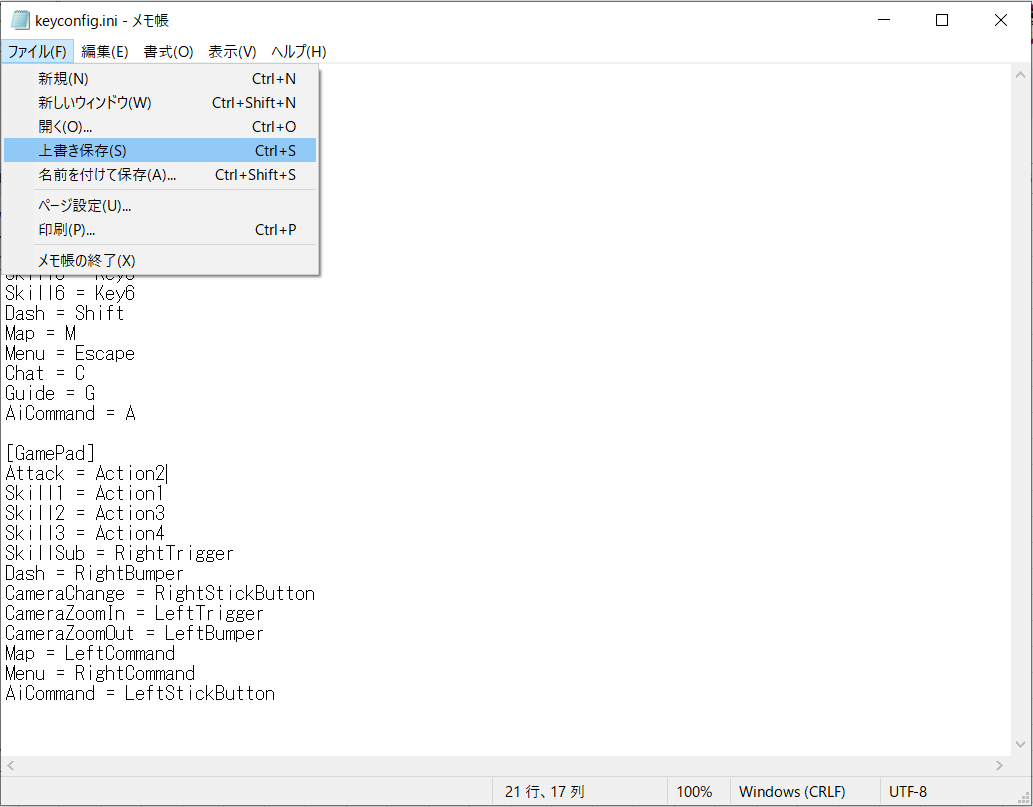Screen dimensions: 1033x807
Task: Click vertical scrollbar down arrow
Action: pyautogui.click(x=1021, y=745)
